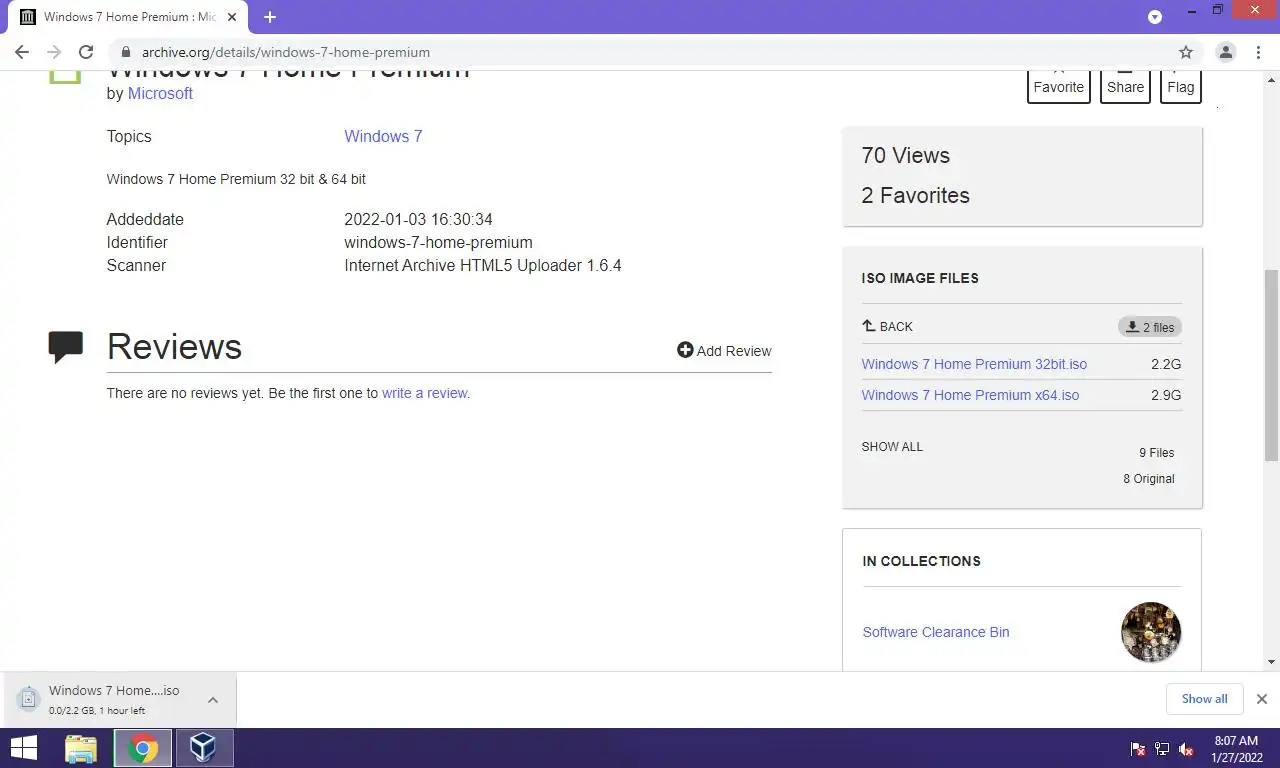The image size is (1280, 768).
Task: Download Windows 7 Home Premium x64.iso
Action: pyautogui.click(x=970, y=395)
